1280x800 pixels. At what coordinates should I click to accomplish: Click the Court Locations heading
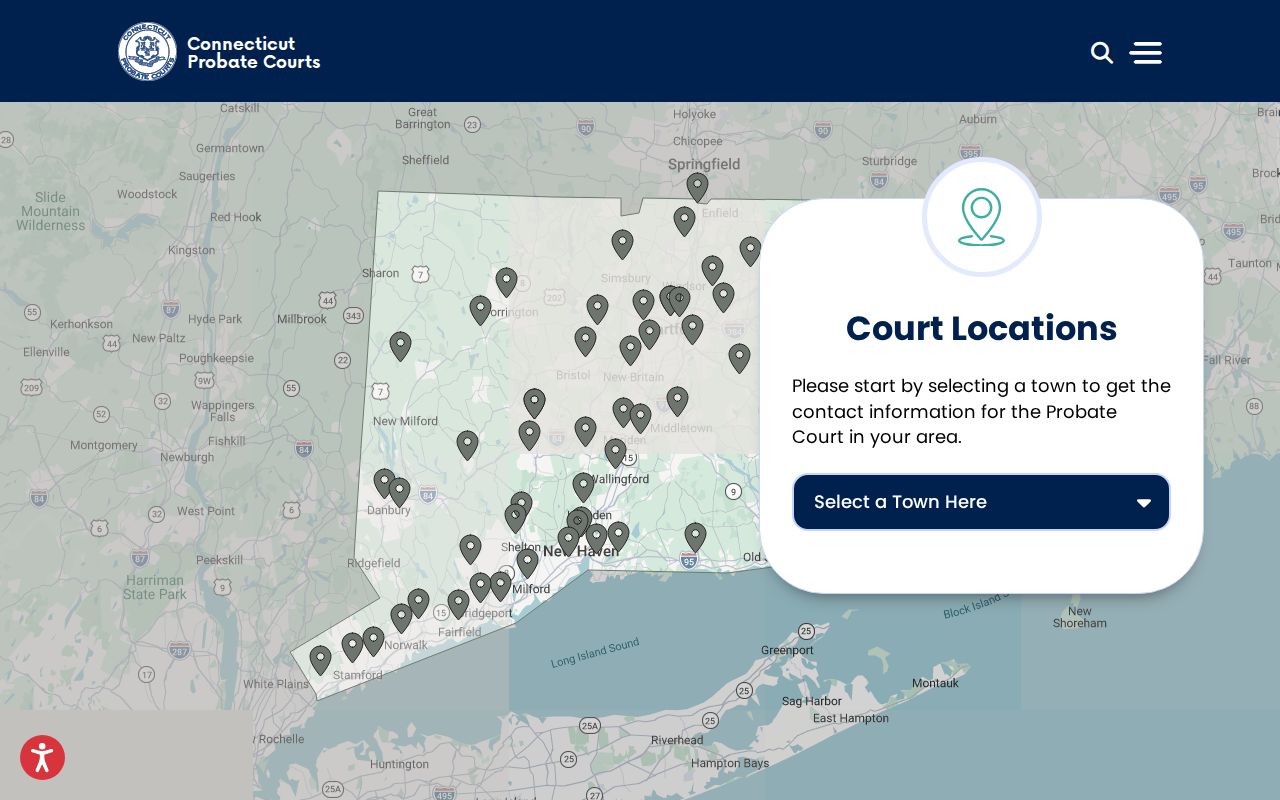pos(981,328)
